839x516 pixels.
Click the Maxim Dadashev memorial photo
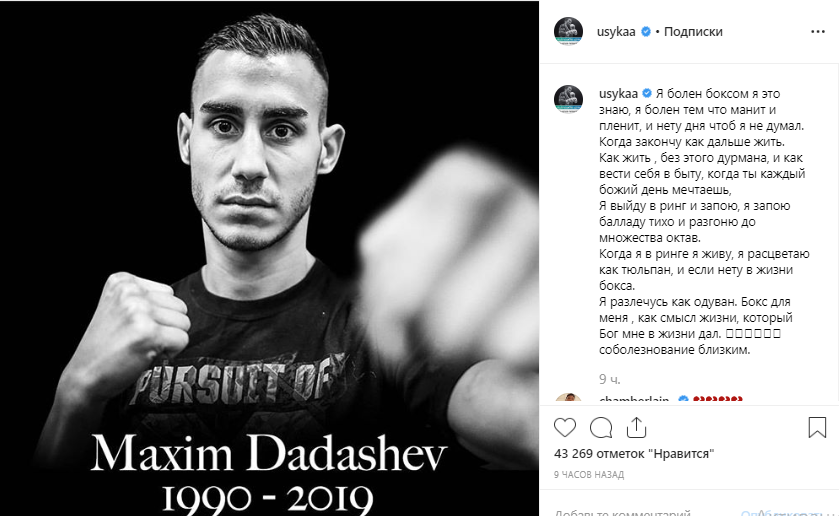[x=269, y=258]
